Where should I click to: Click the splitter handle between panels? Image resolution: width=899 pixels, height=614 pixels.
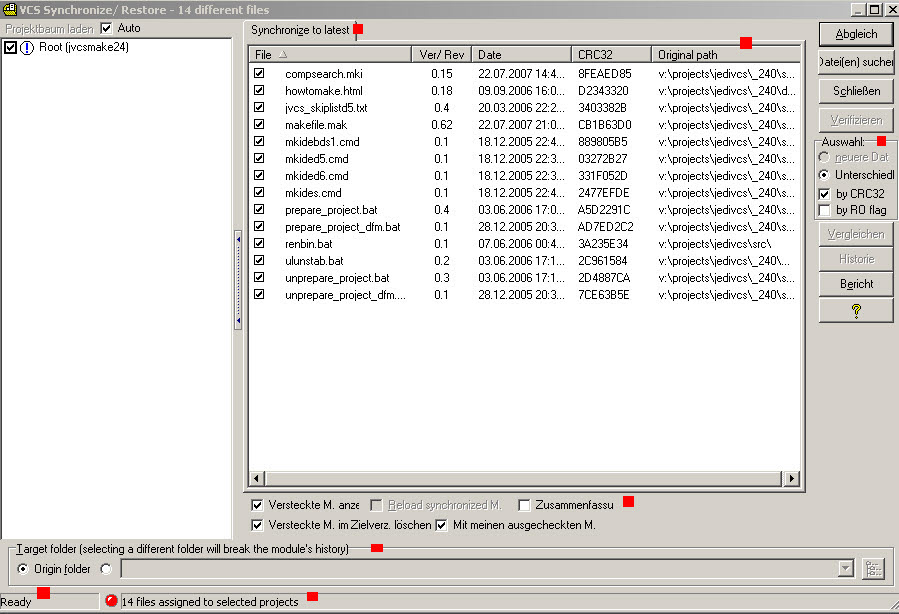(x=238, y=279)
